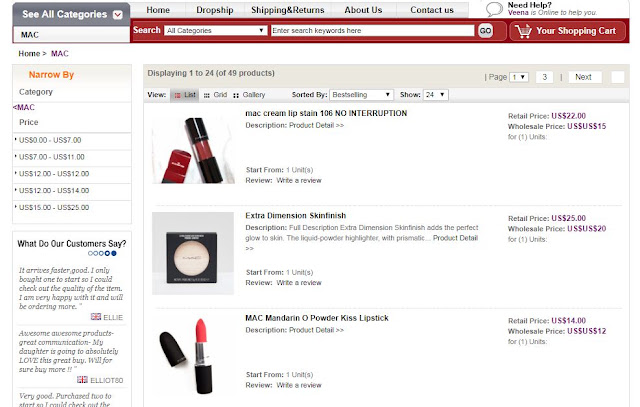Viewport: 640px width, 407px height.
Task: Select the MAC category under See All Categories
Action: [x=30, y=35]
